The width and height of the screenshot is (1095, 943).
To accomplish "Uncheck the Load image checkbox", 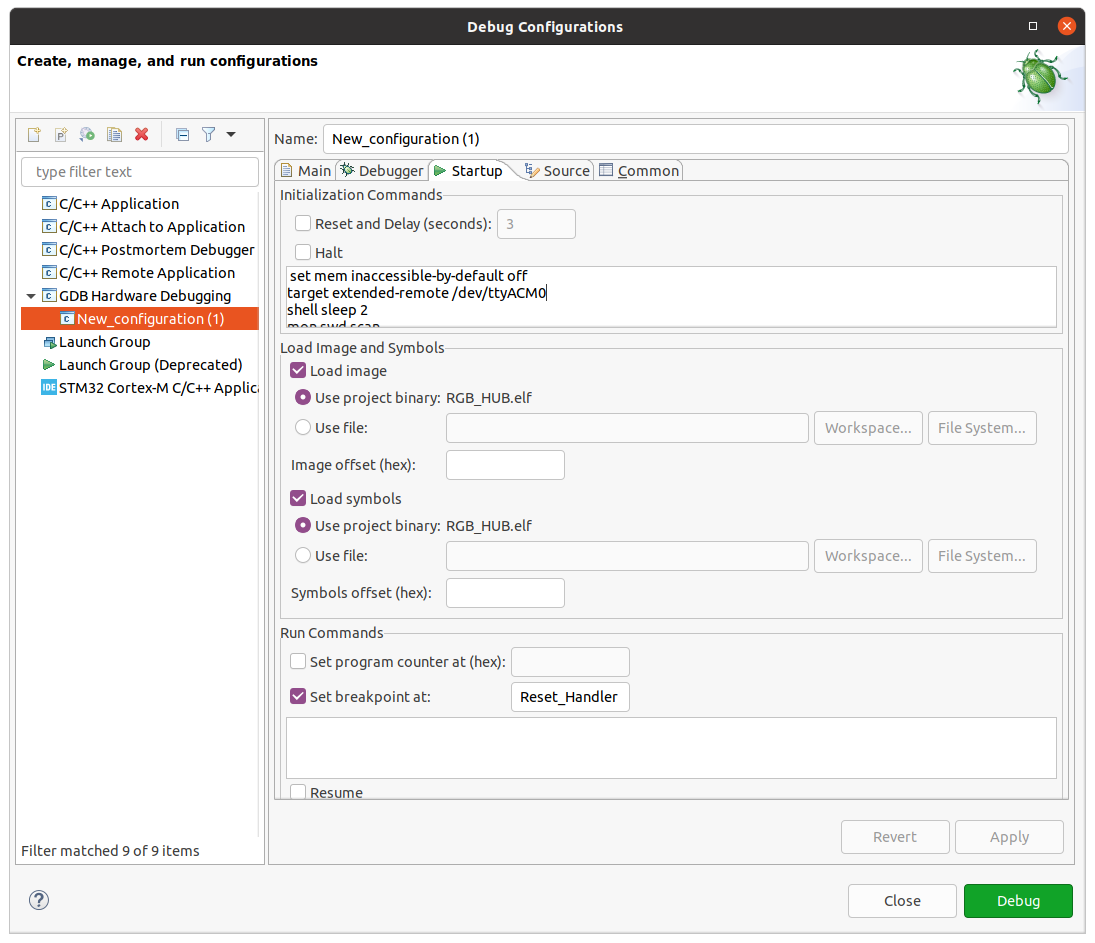I will click(x=298, y=371).
